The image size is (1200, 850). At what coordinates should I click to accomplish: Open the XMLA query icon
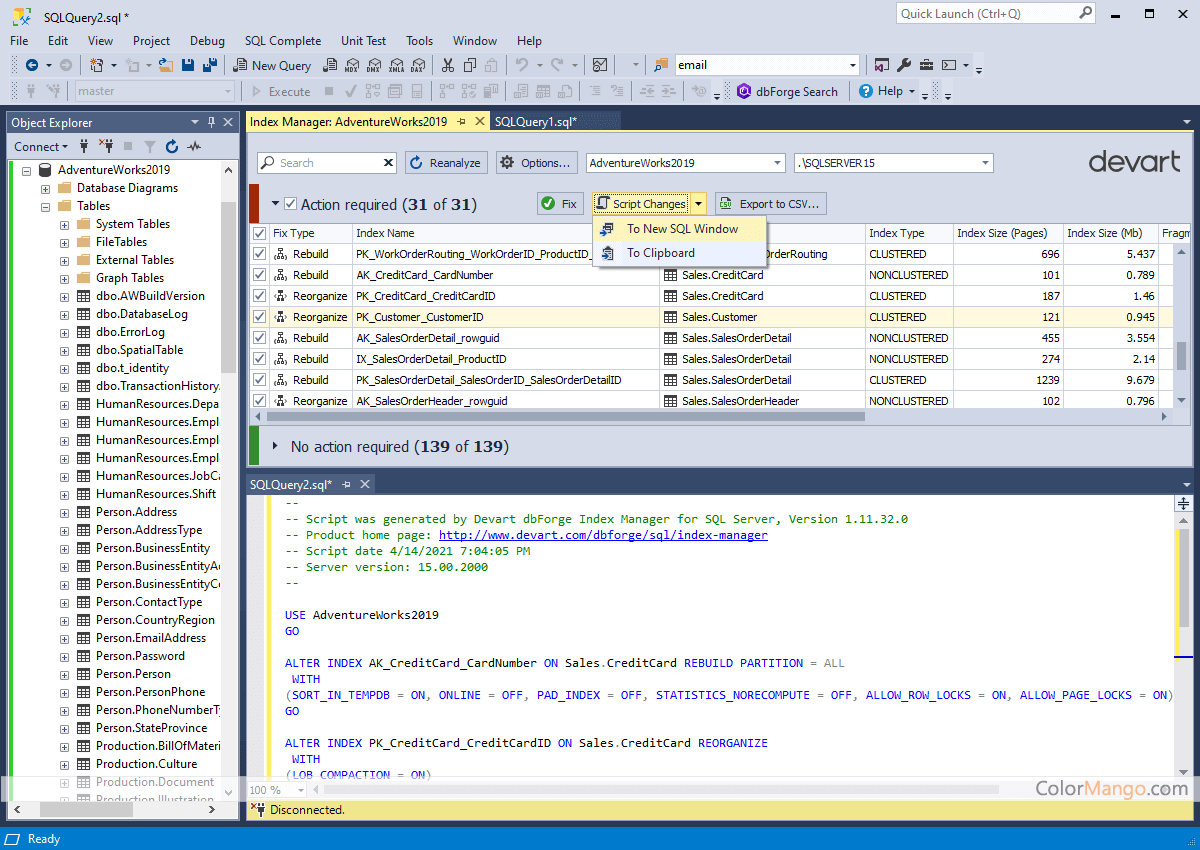(395, 65)
